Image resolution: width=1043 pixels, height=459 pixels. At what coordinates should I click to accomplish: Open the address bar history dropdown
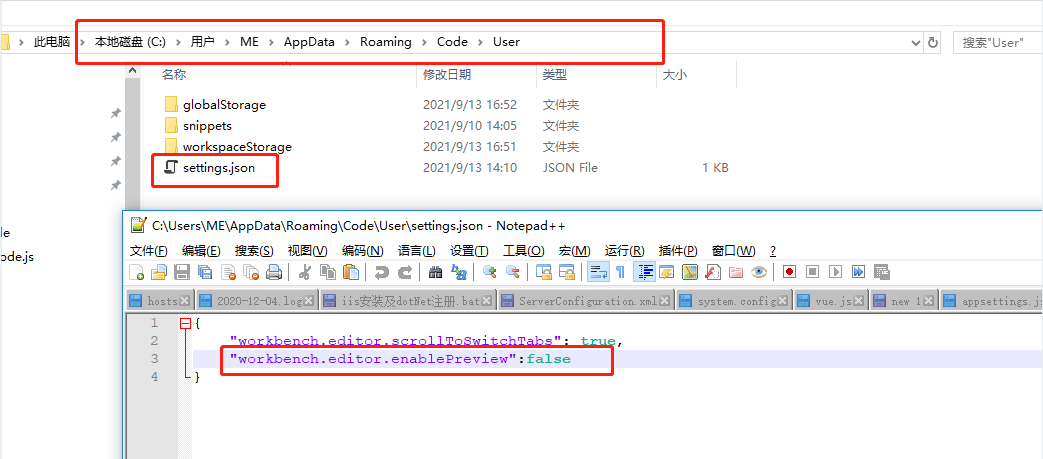click(915, 42)
